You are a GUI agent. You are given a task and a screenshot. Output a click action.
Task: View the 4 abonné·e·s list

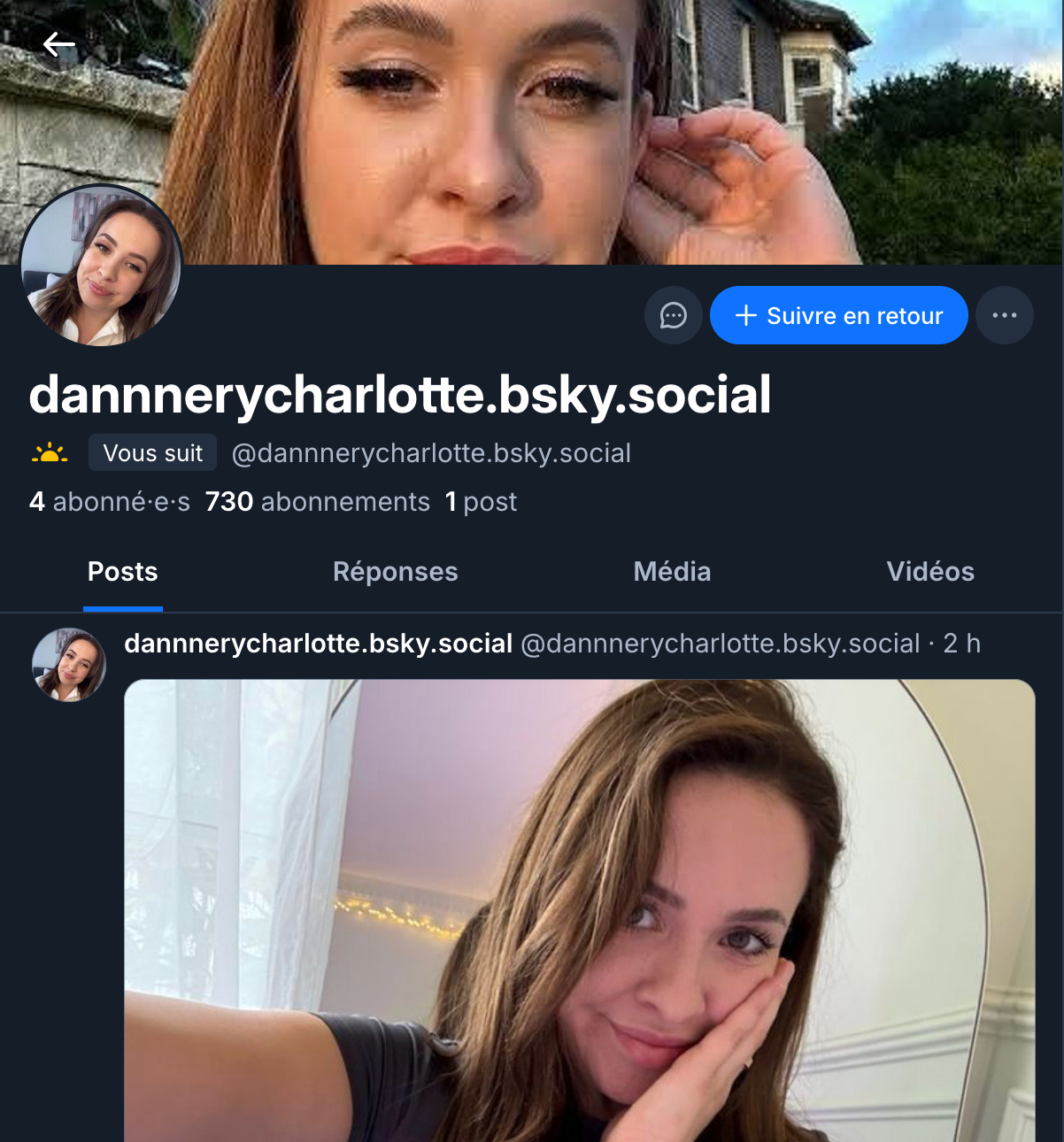pyautogui.click(x=110, y=502)
